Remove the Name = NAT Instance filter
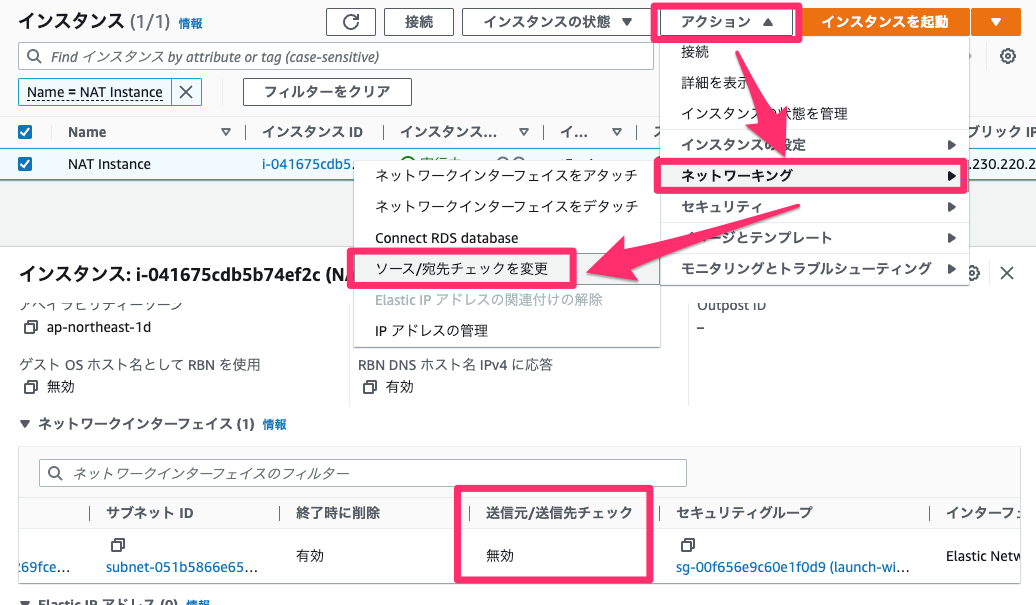The width and height of the screenshot is (1036, 605). pos(186,92)
